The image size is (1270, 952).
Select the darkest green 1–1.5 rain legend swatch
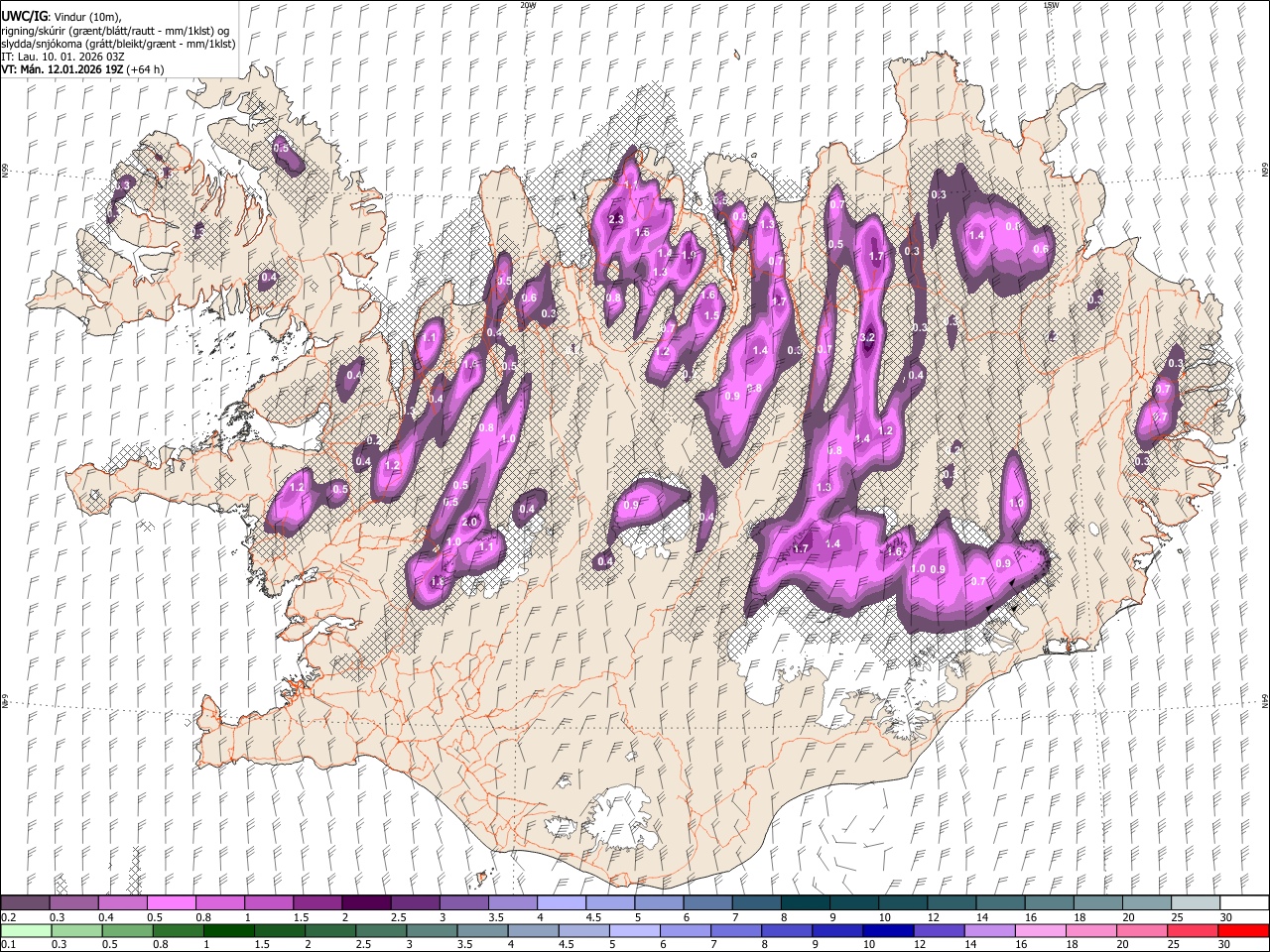pyautogui.click(x=229, y=930)
